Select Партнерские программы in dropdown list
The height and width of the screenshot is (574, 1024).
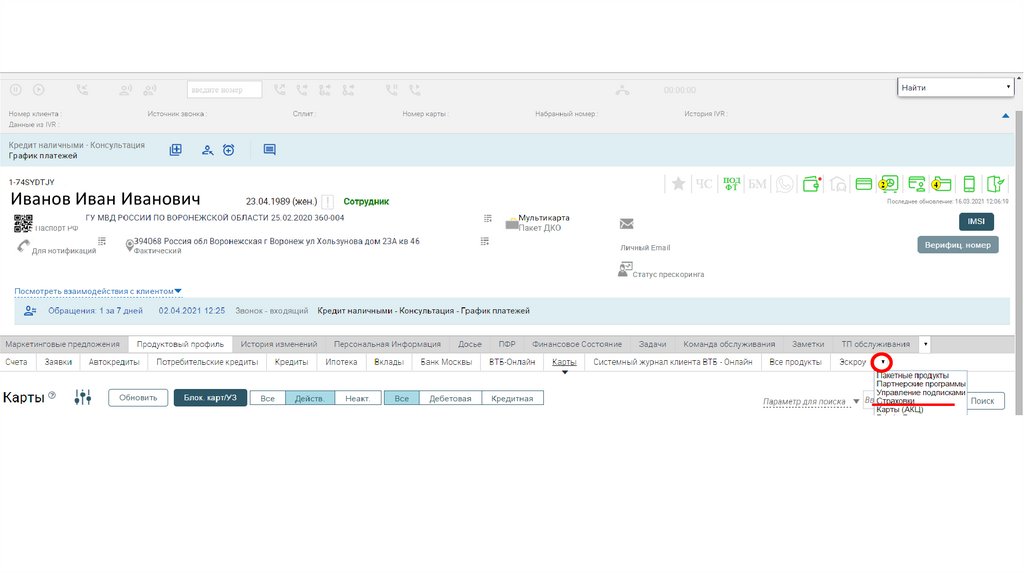coord(920,384)
